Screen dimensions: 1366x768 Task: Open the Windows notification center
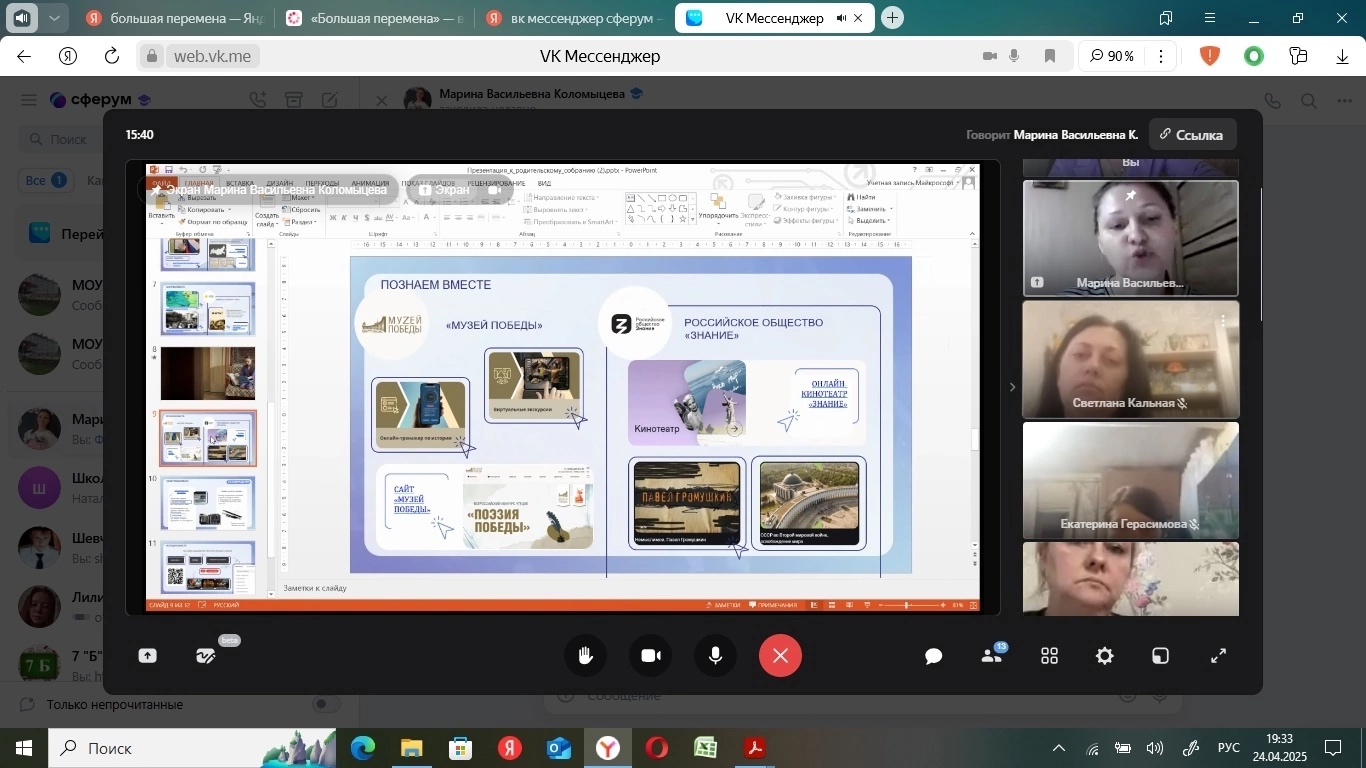(x=1333, y=748)
